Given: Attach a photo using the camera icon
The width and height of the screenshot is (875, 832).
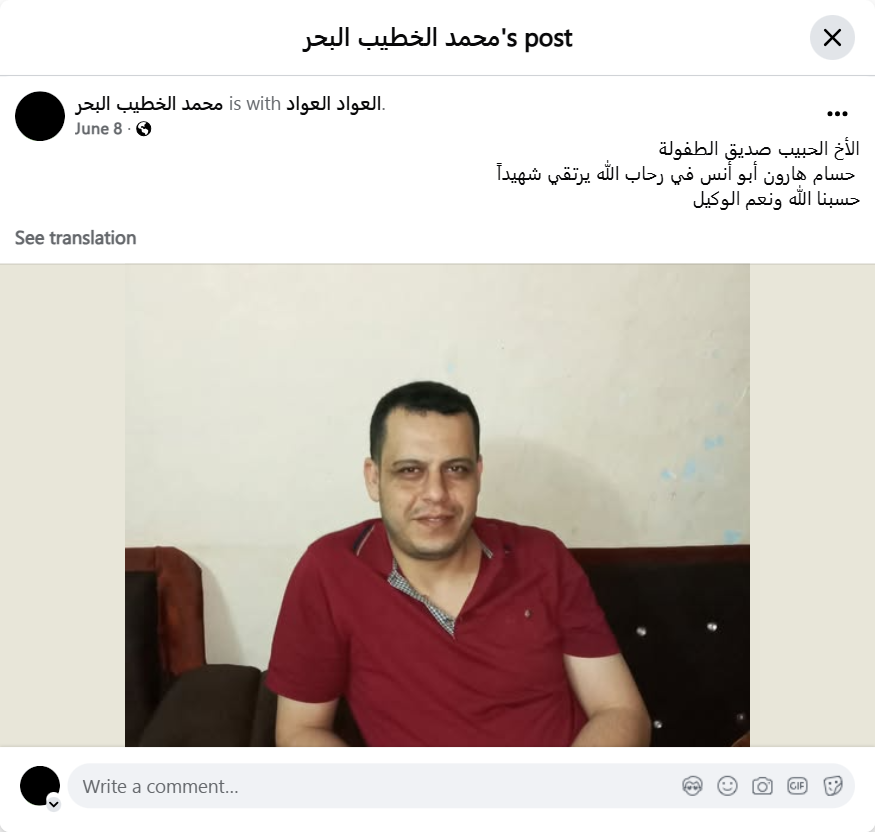Looking at the screenshot, I should (x=762, y=786).
